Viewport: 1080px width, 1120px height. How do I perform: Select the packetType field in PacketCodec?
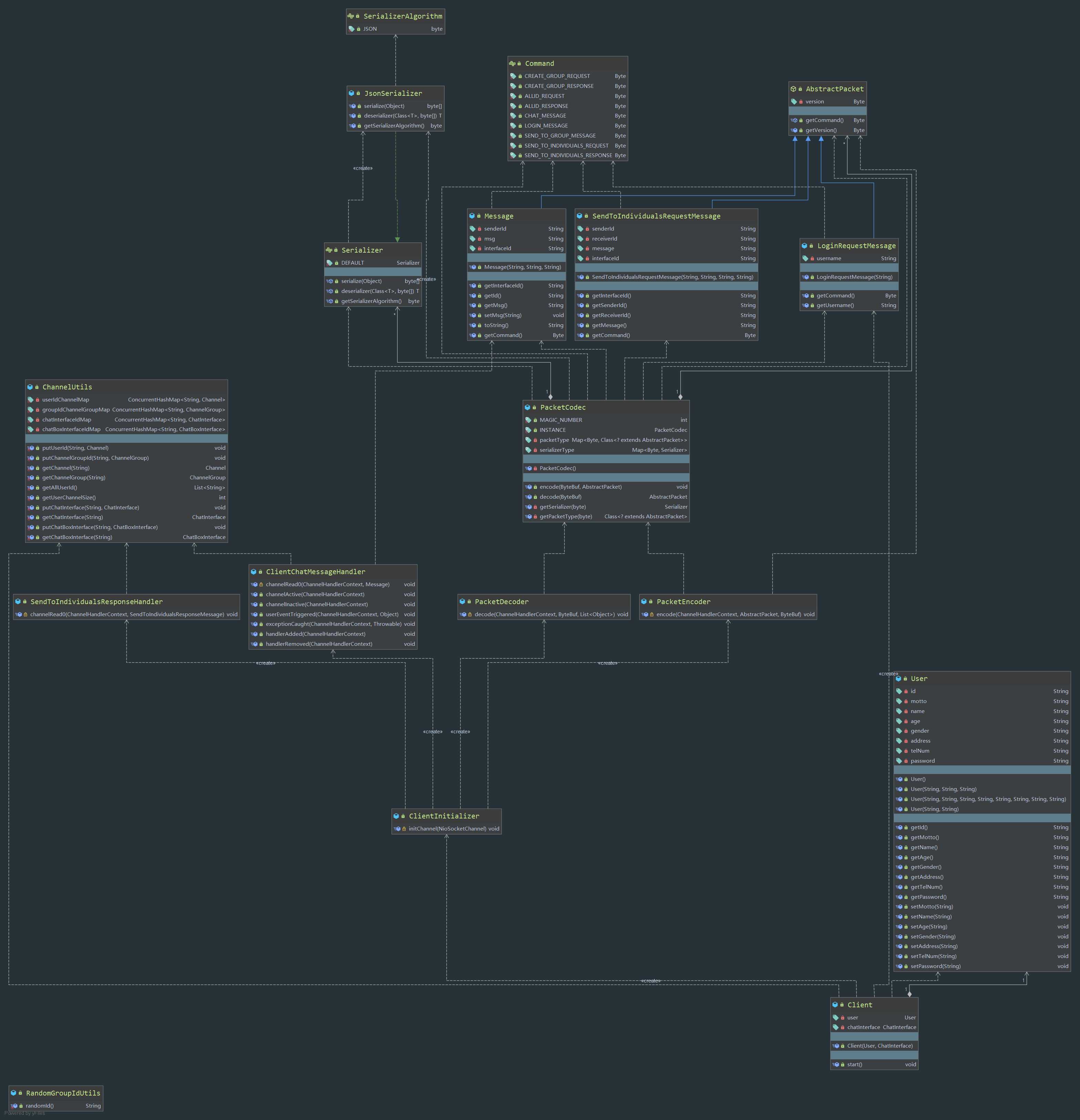(x=606, y=440)
